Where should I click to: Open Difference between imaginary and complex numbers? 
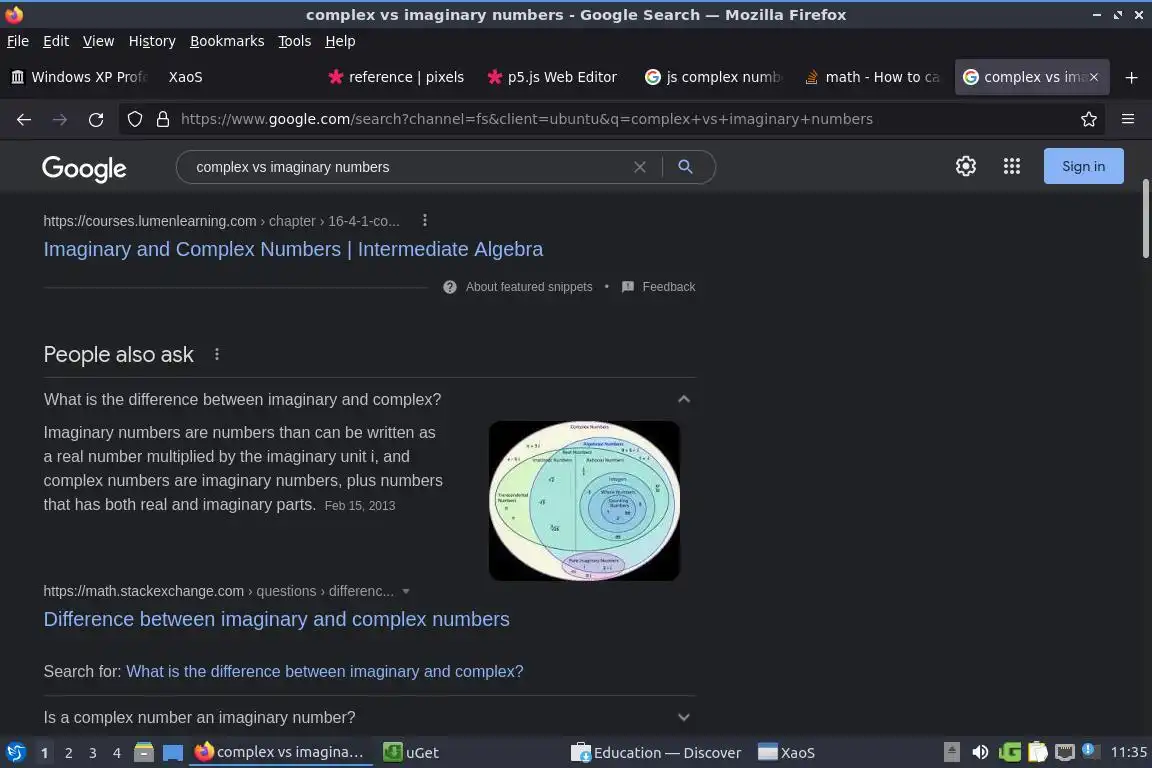point(276,619)
